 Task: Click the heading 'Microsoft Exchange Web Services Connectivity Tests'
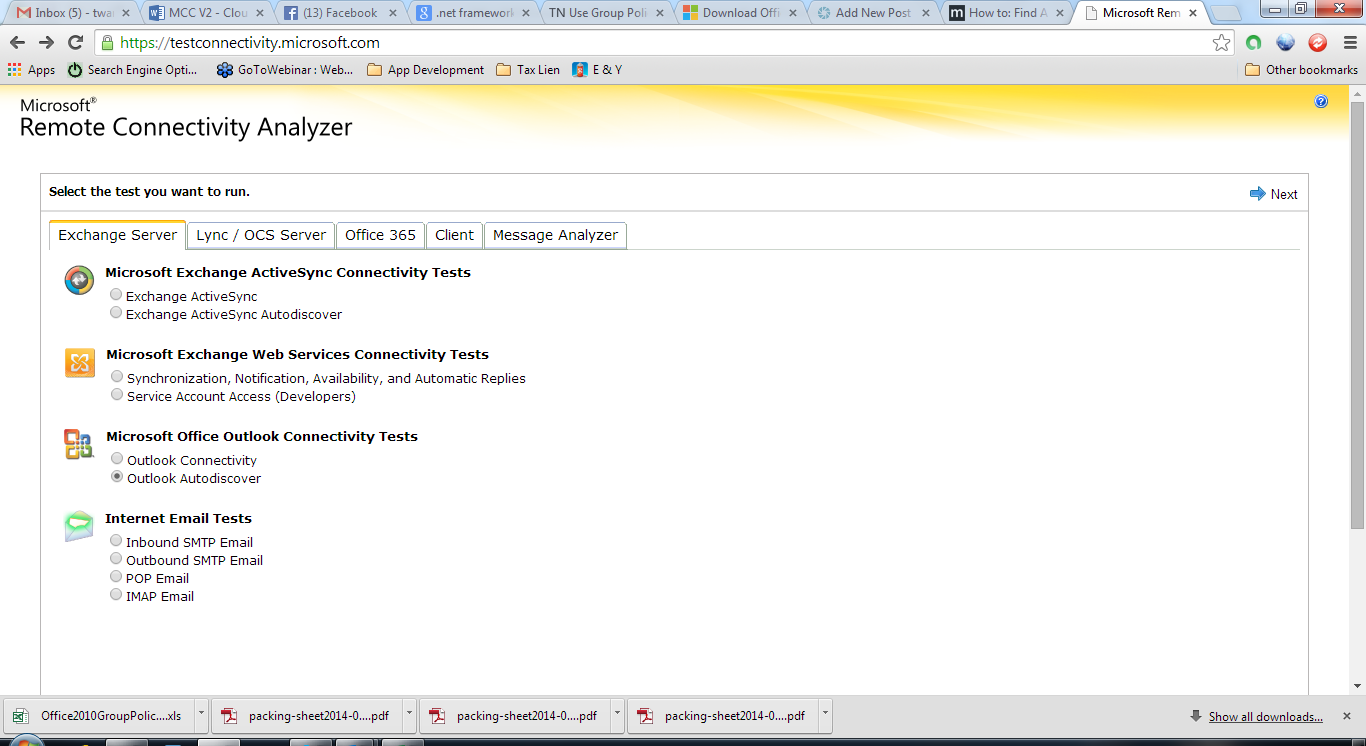tap(298, 354)
